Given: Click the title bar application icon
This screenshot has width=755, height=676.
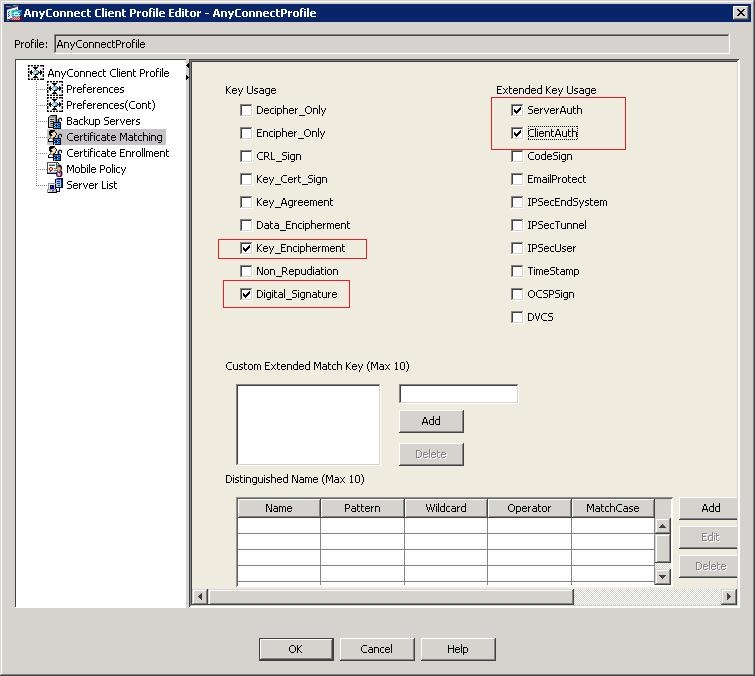Looking at the screenshot, I should [13, 13].
